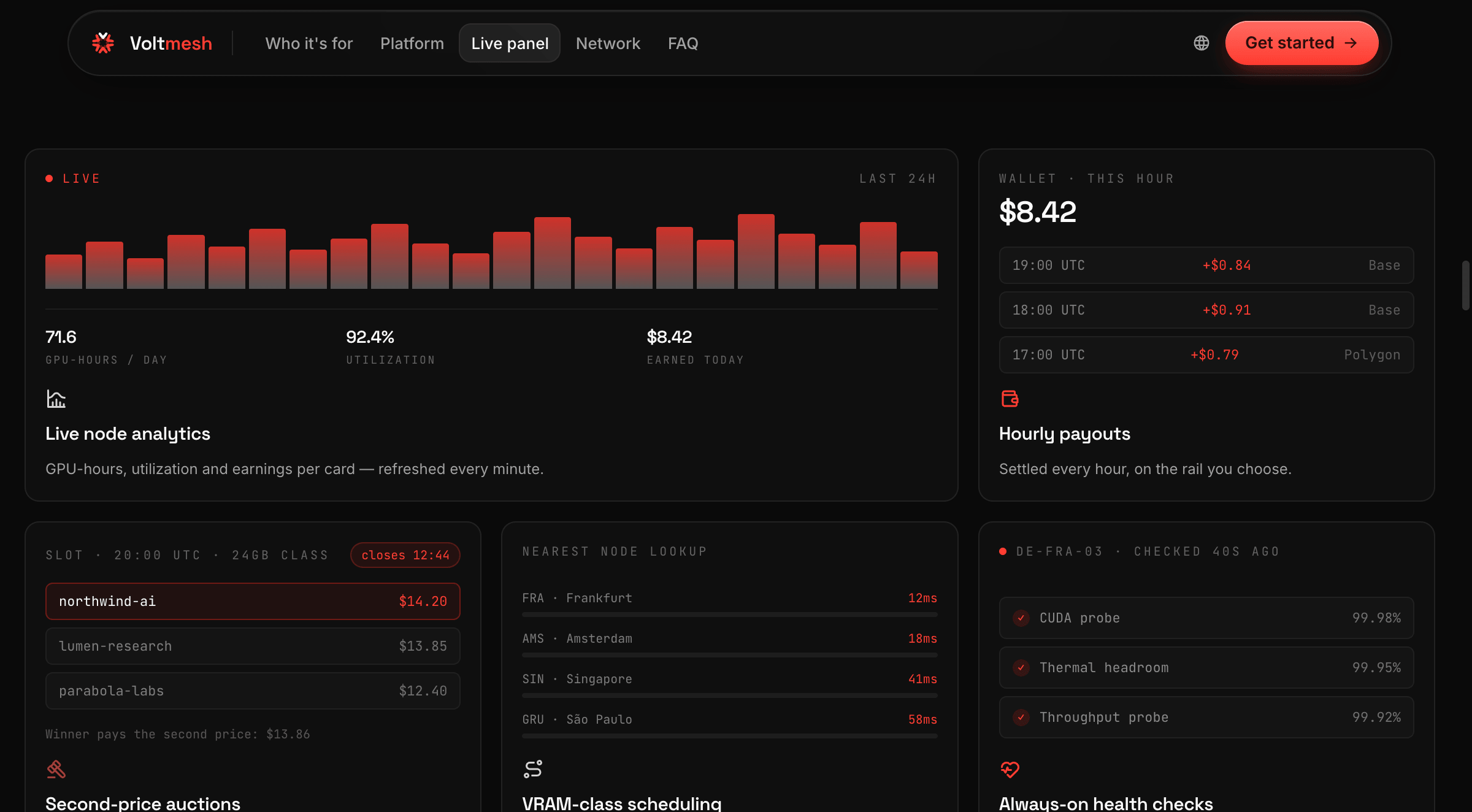Click the SIN Singapore latency bar
The image size is (1472, 812).
pos(730,695)
